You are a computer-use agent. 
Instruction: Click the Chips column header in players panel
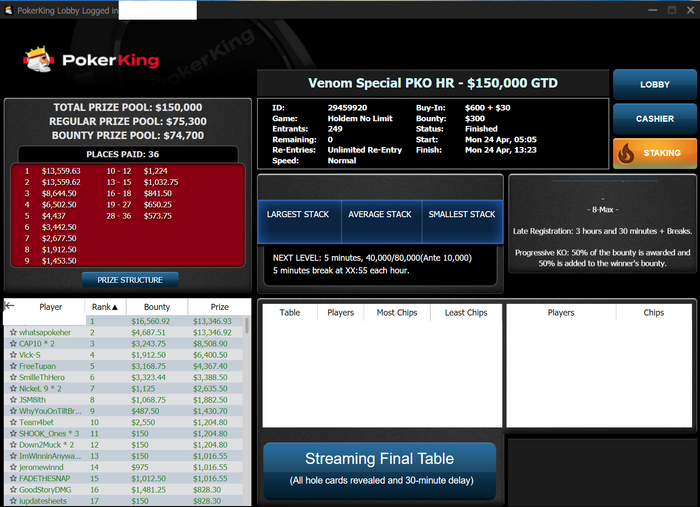click(654, 313)
